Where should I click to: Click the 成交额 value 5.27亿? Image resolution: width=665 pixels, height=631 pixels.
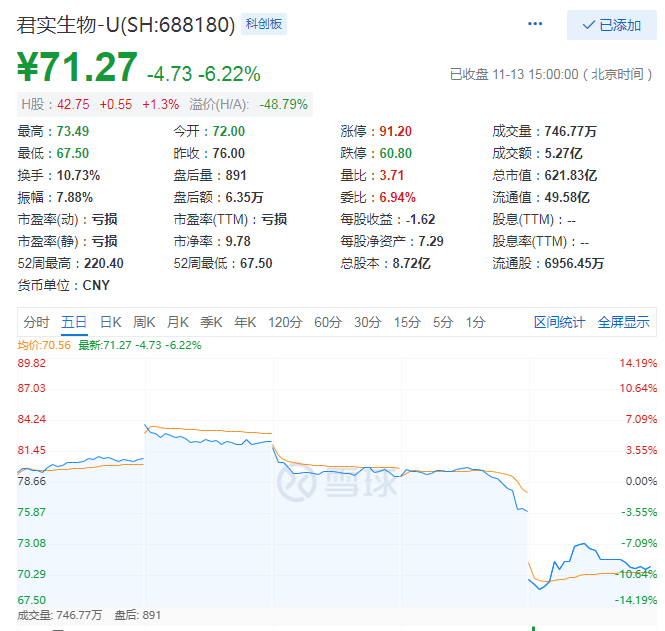click(564, 154)
